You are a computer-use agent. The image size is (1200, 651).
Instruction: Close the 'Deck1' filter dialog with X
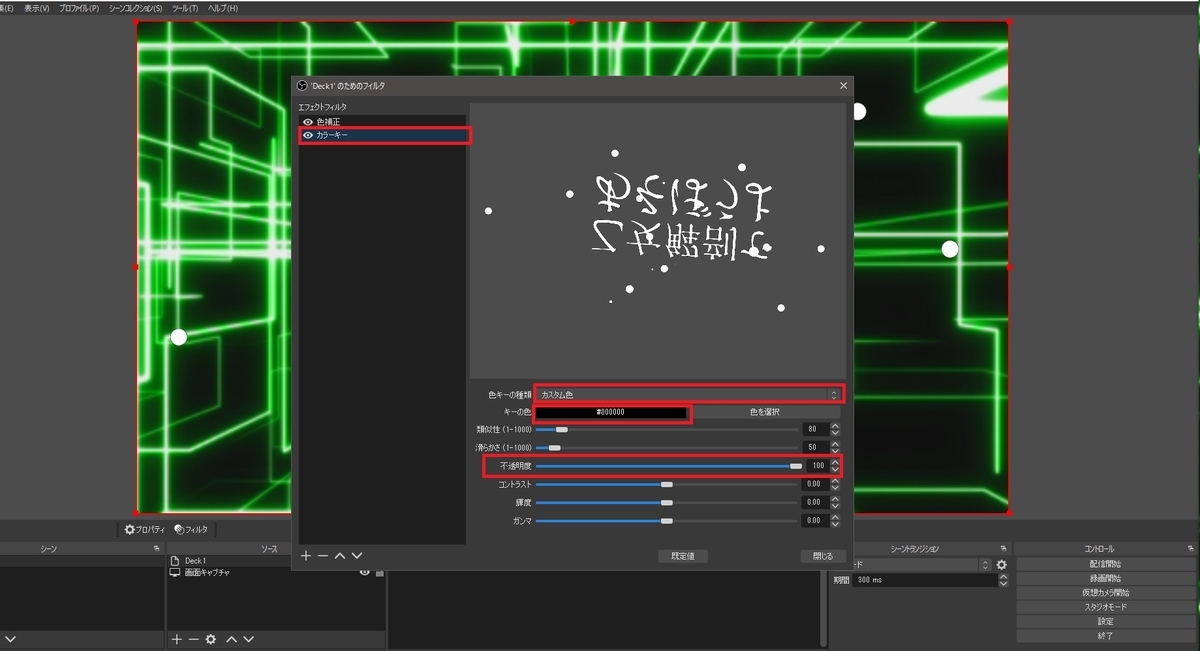coord(844,86)
